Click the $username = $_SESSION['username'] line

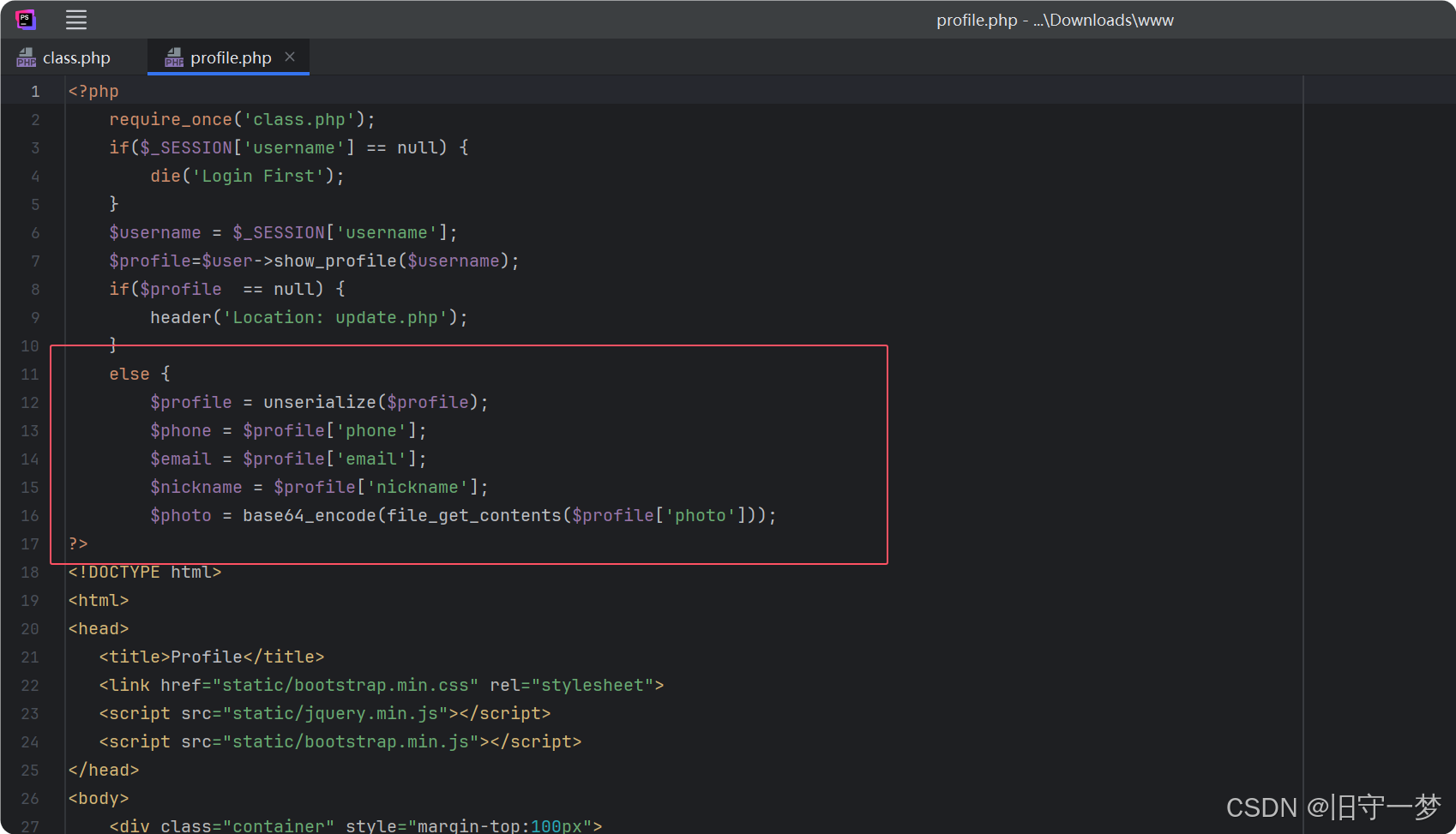[x=283, y=233]
